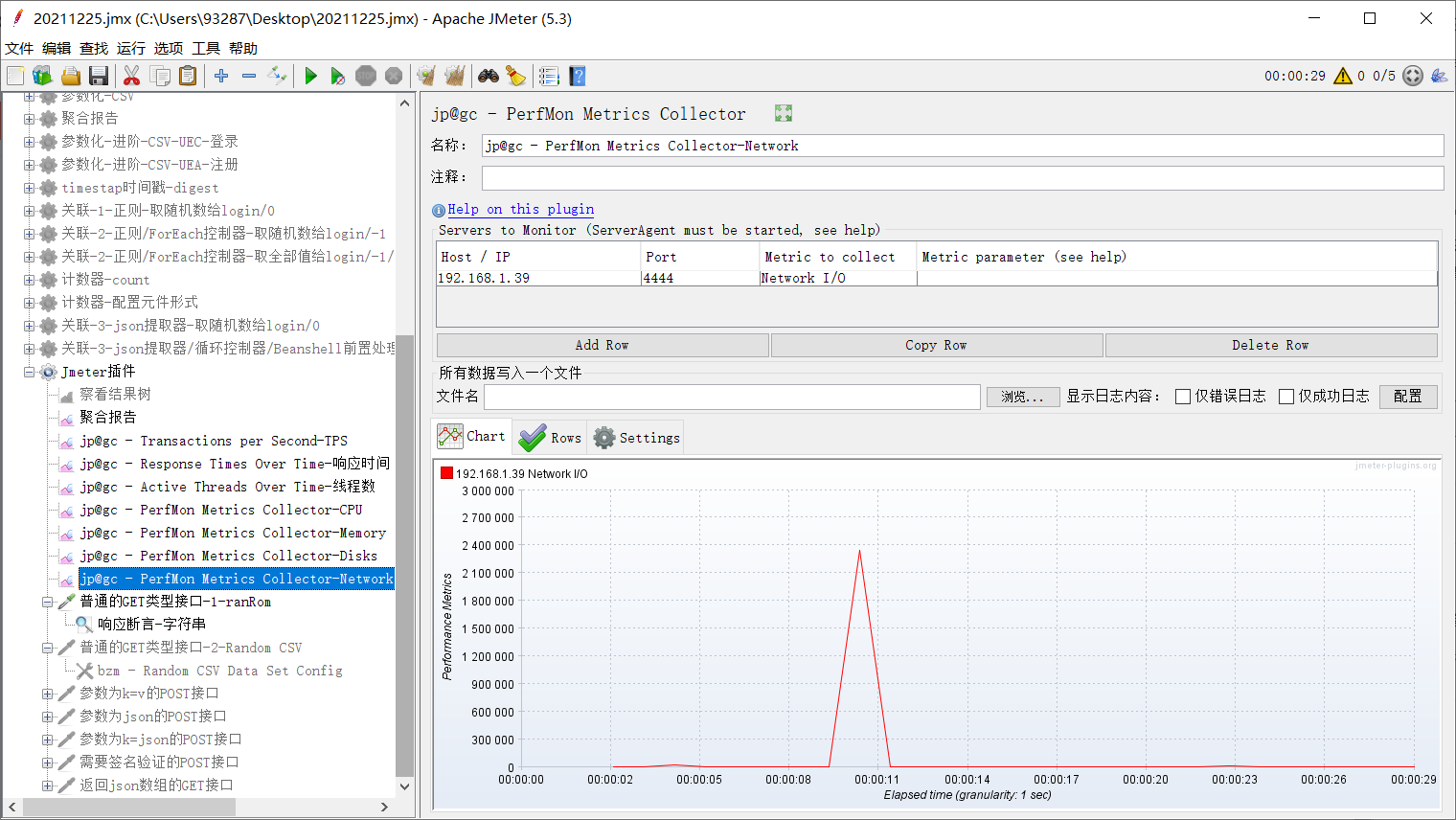Image resolution: width=1456 pixels, height=820 pixels.
Task: Enable the 仅成功日志 checkbox
Action: (1286, 397)
